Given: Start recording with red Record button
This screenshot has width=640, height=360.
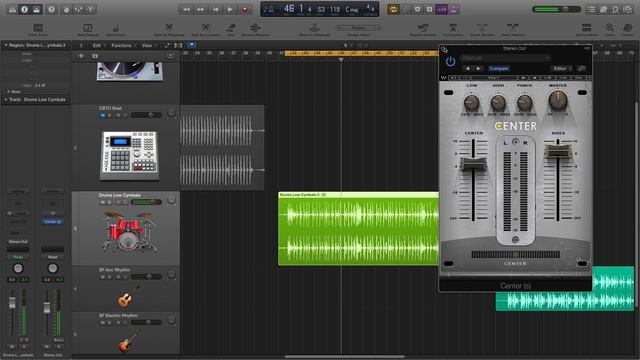Looking at the screenshot, I should coord(245,9).
